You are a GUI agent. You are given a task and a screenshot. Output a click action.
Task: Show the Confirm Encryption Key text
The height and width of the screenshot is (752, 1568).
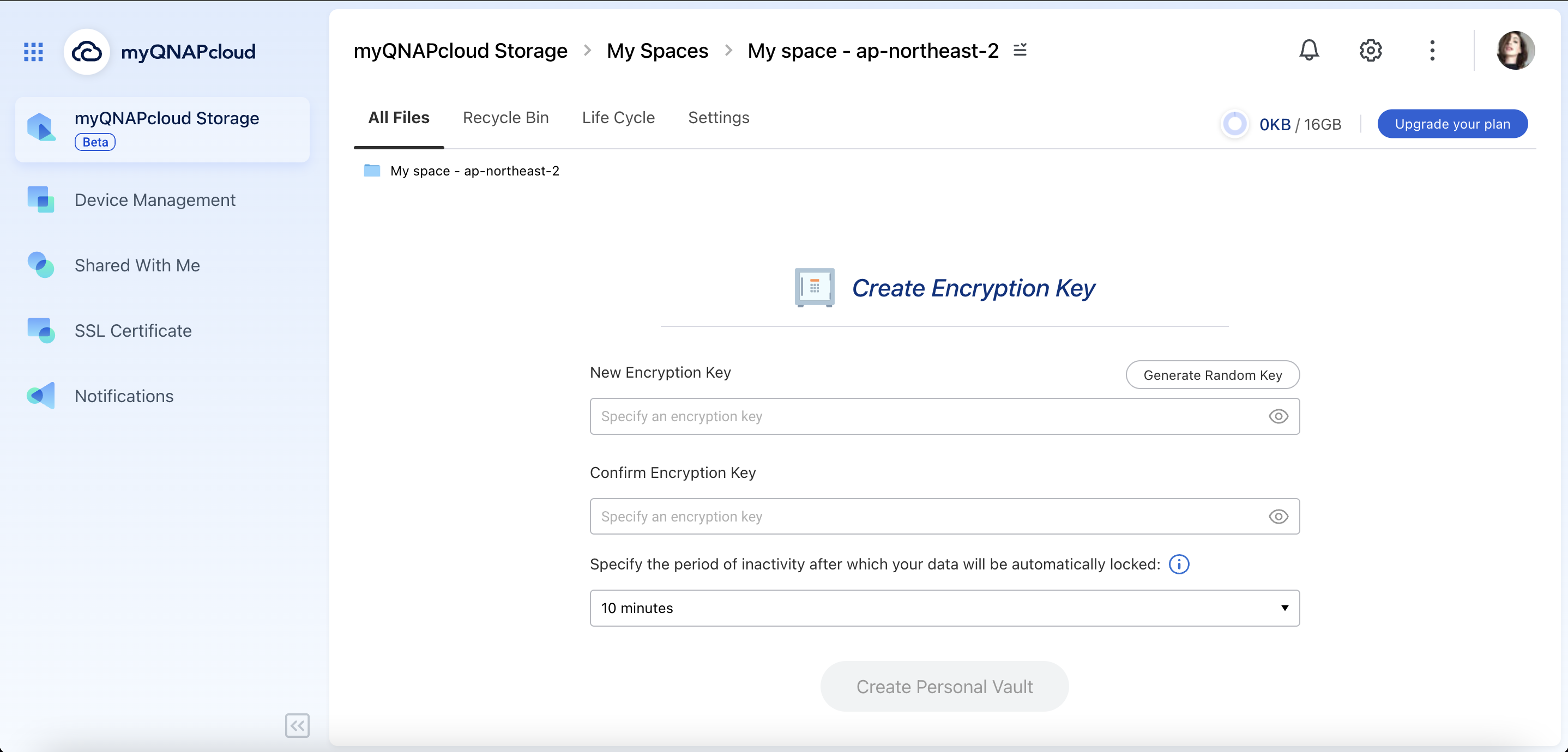click(1278, 517)
